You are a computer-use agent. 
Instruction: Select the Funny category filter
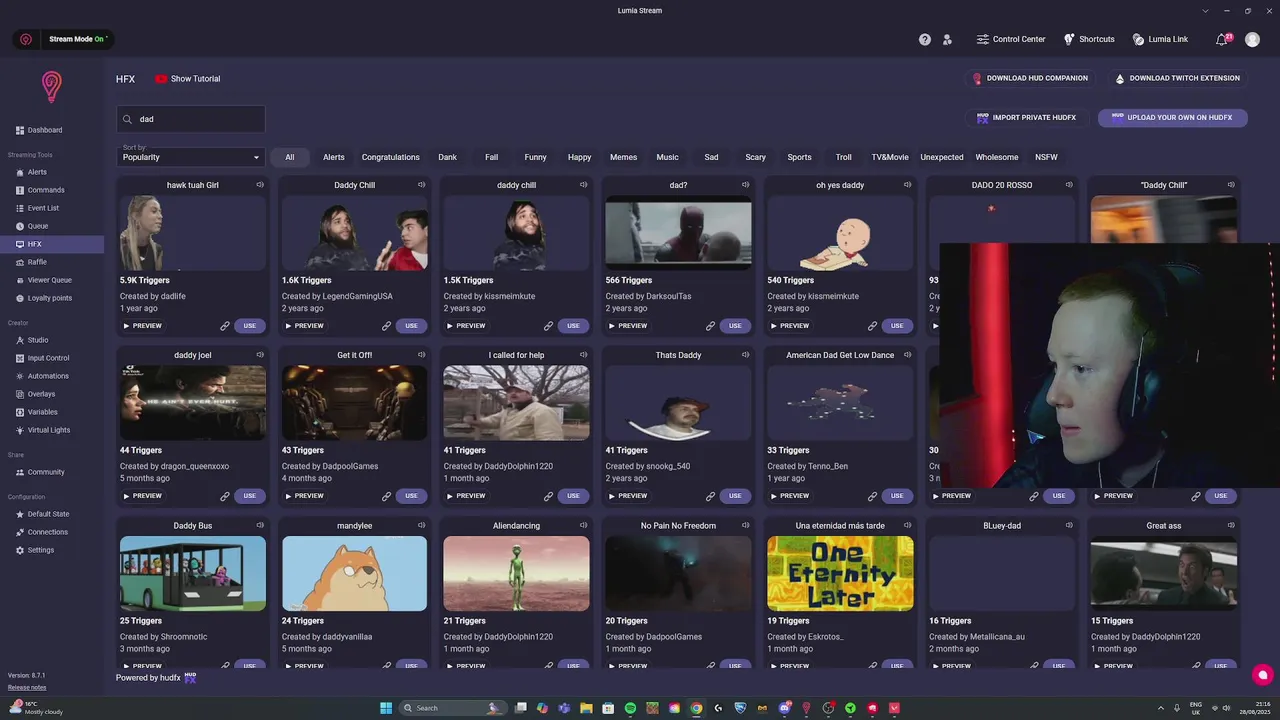(x=535, y=157)
